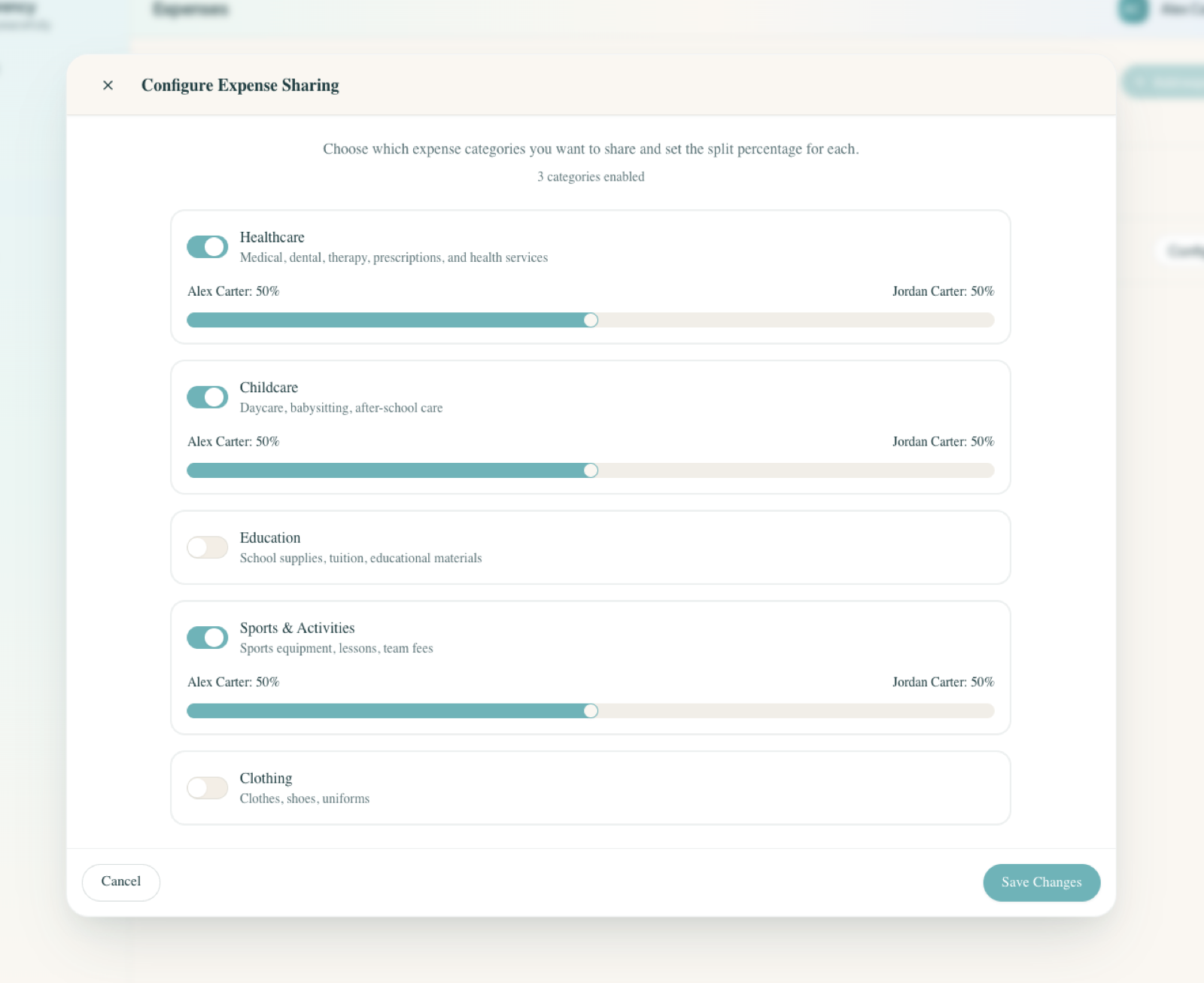Close the Configure Expense Sharing dialog
Screen dimensions: 1204x983
(108, 85)
